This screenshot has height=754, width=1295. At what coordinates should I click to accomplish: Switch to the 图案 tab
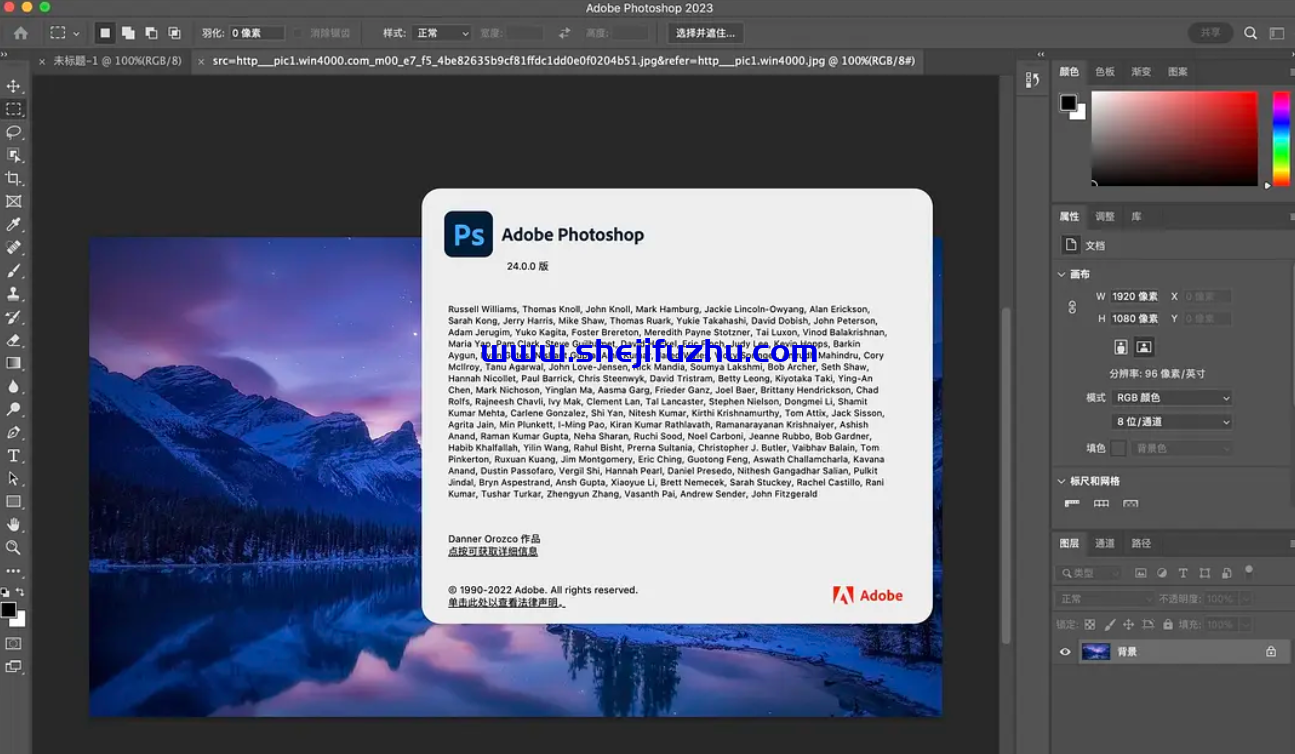[x=1178, y=72]
